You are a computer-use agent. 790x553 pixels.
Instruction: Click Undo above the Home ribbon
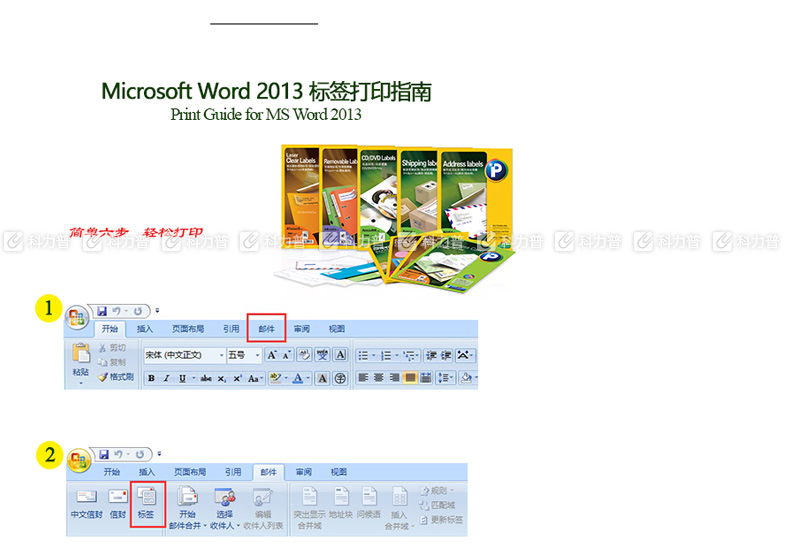point(116,311)
